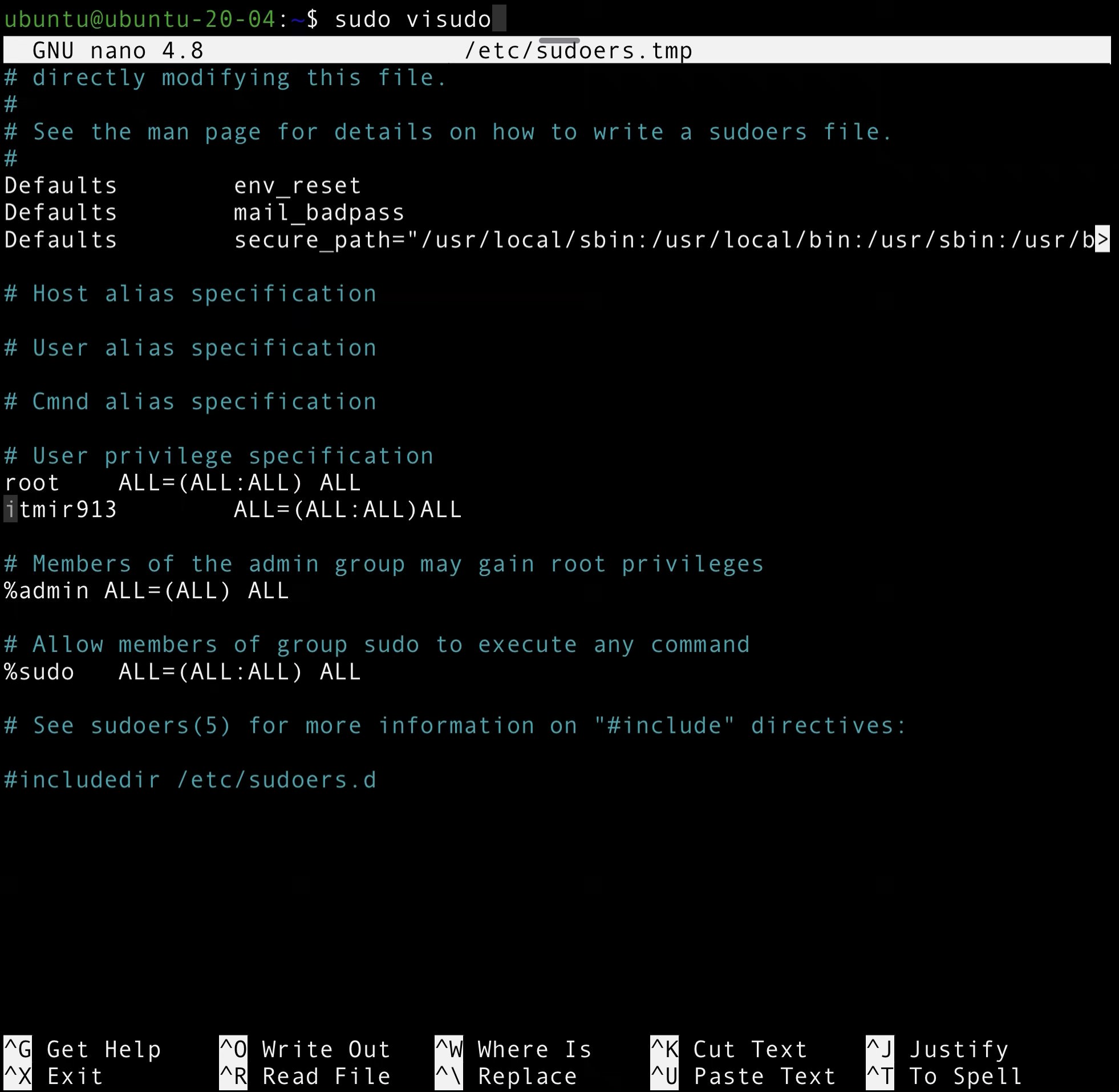Click the /etc/sudoers.tmp filename in title bar
Image resolution: width=1119 pixels, height=1092 pixels.
[578, 51]
